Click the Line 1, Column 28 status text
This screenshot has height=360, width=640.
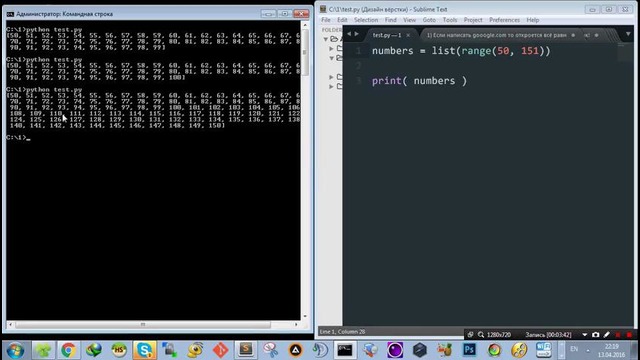click(x=342, y=332)
